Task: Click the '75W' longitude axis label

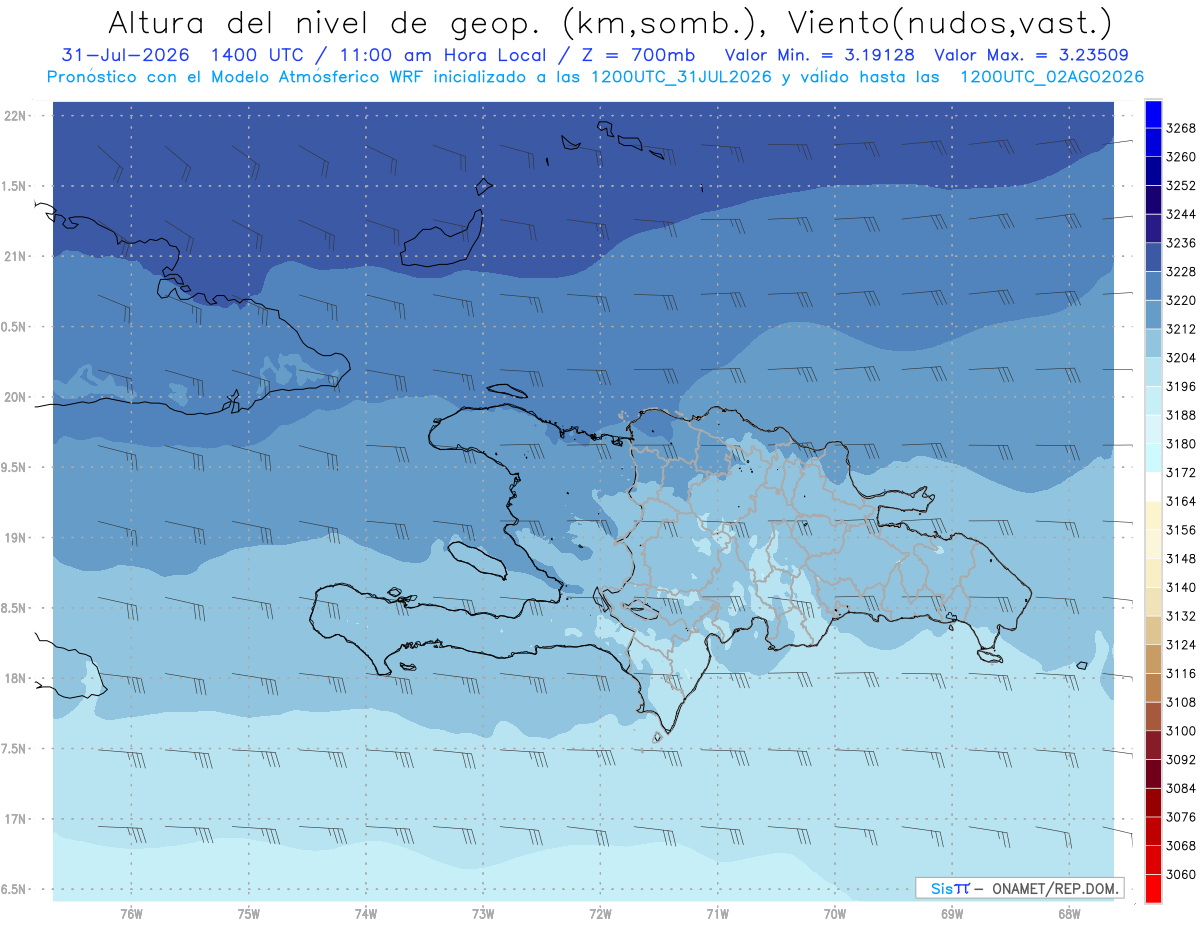Action: tap(249, 913)
